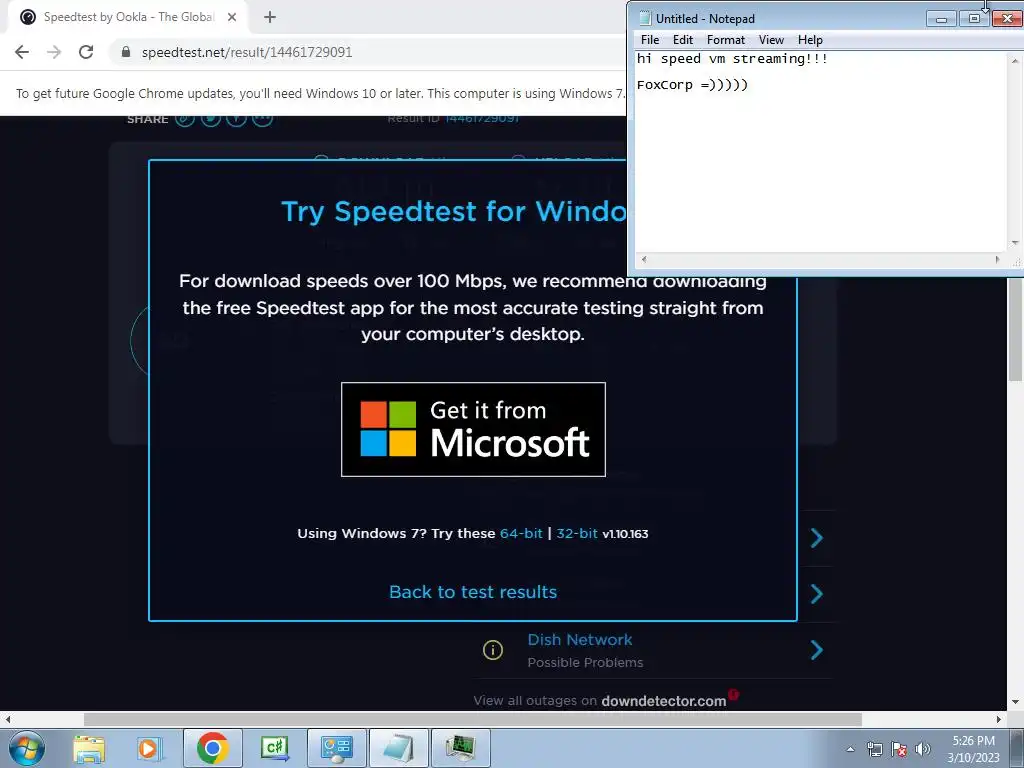Click the Action Center flag icon
This screenshot has width=1024, height=768.
(899, 749)
